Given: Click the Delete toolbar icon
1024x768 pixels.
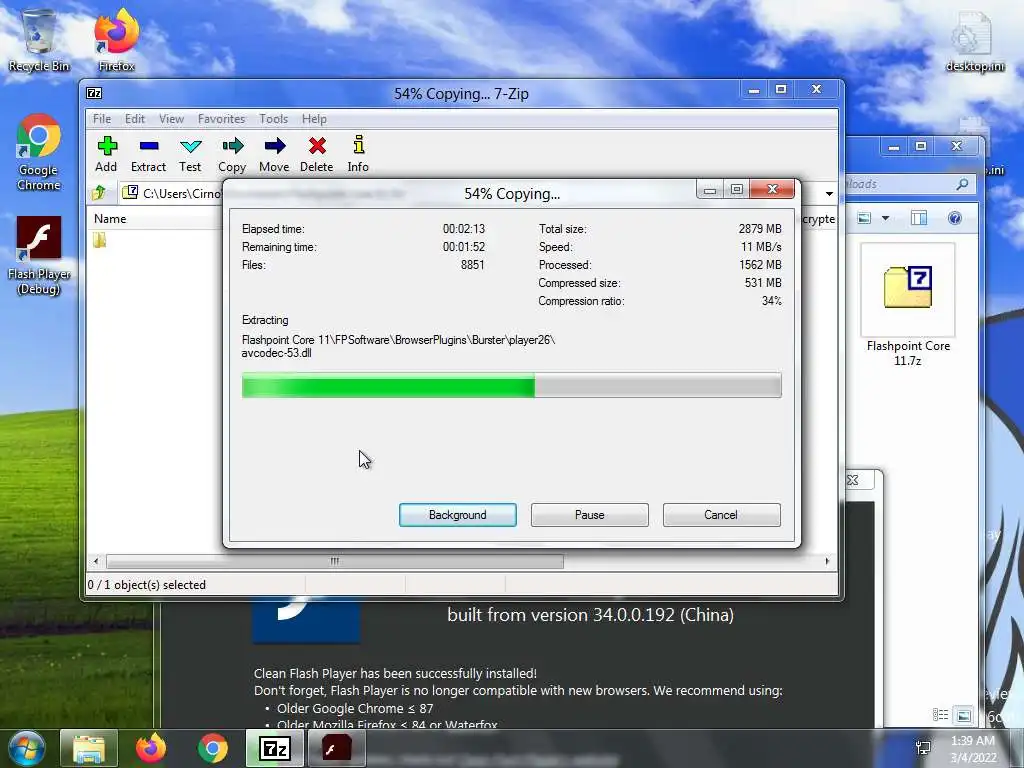Looking at the screenshot, I should (x=317, y=154).
